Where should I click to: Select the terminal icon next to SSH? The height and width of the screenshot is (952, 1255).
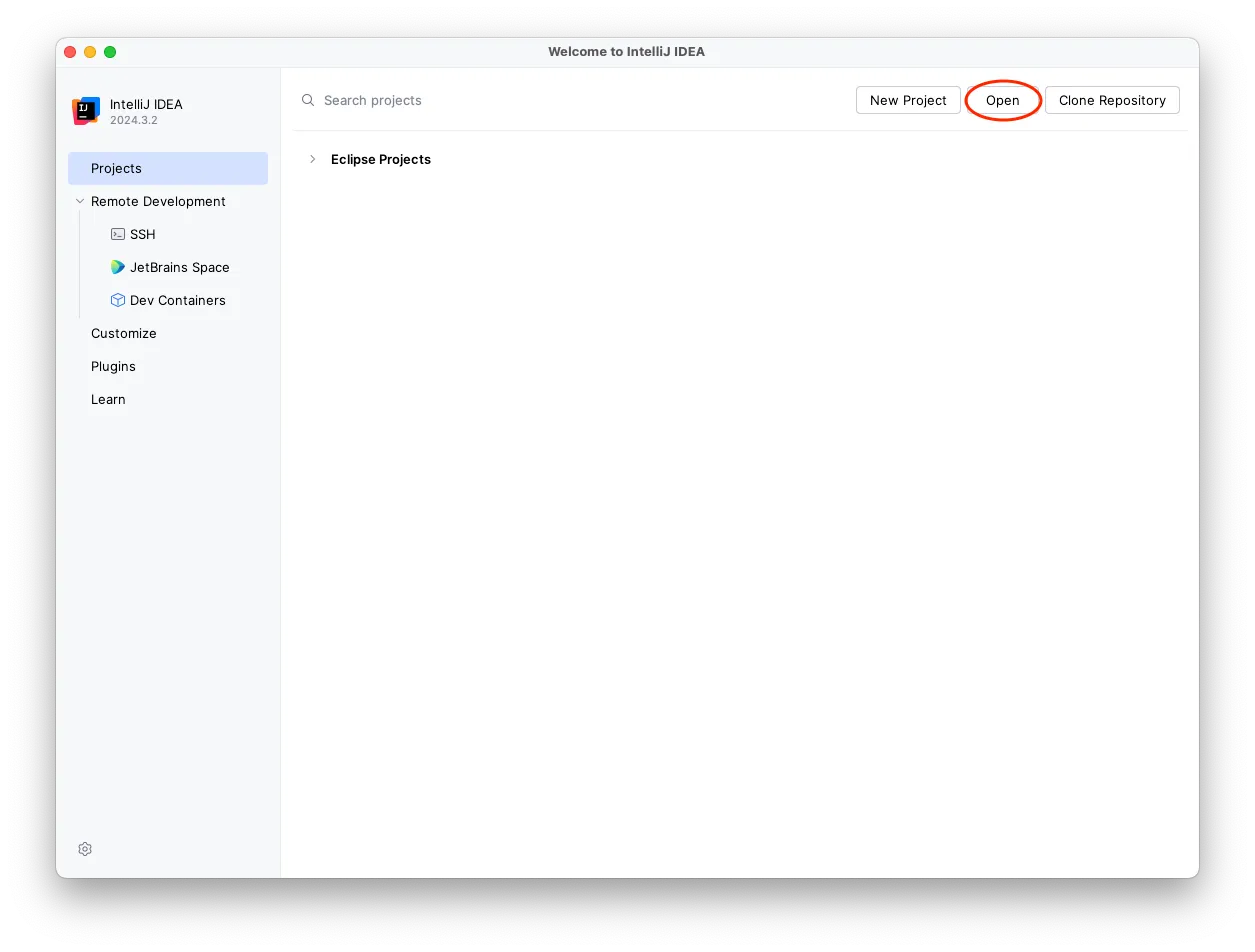pyautogui.click(x=117, y=234)
